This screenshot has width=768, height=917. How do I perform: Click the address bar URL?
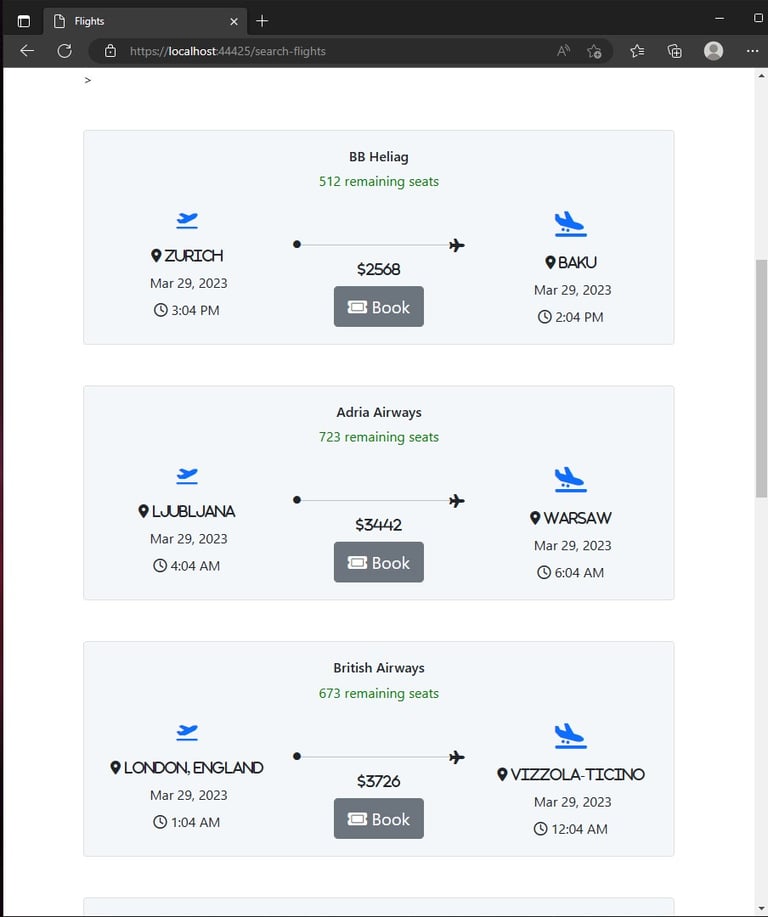228,51
